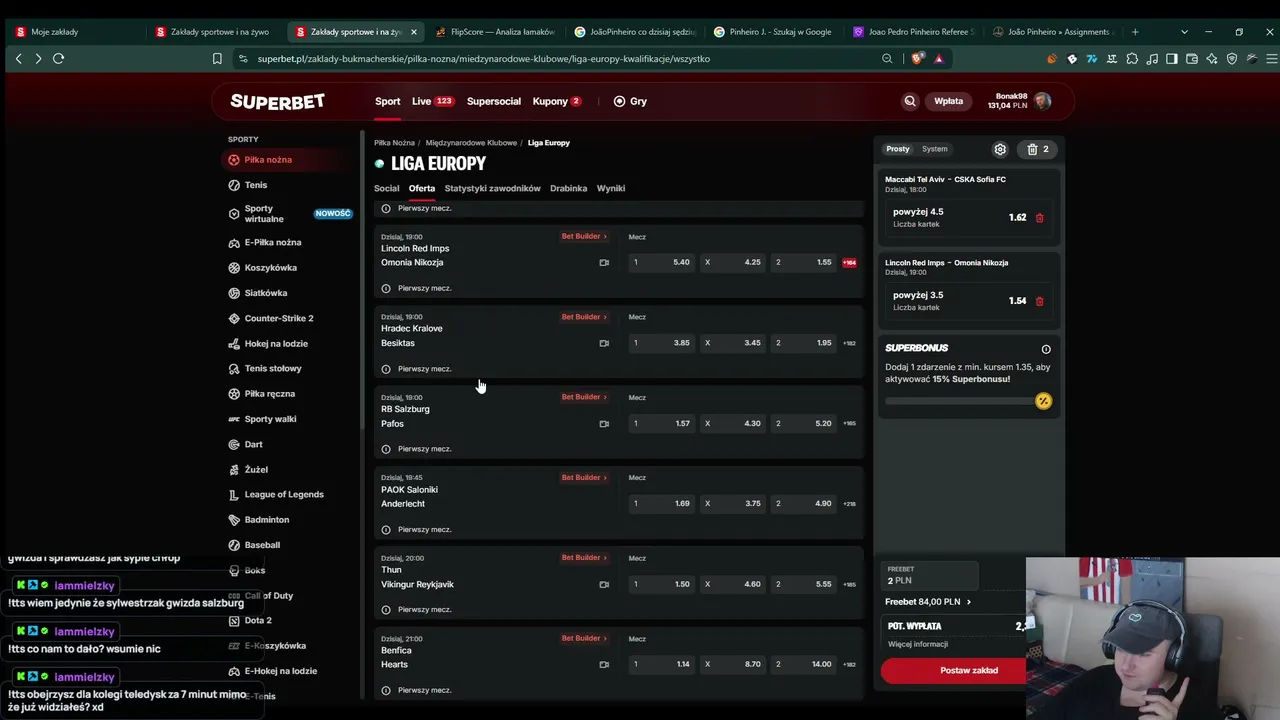Open the Bonak98 user avatar

[1043, 101]
